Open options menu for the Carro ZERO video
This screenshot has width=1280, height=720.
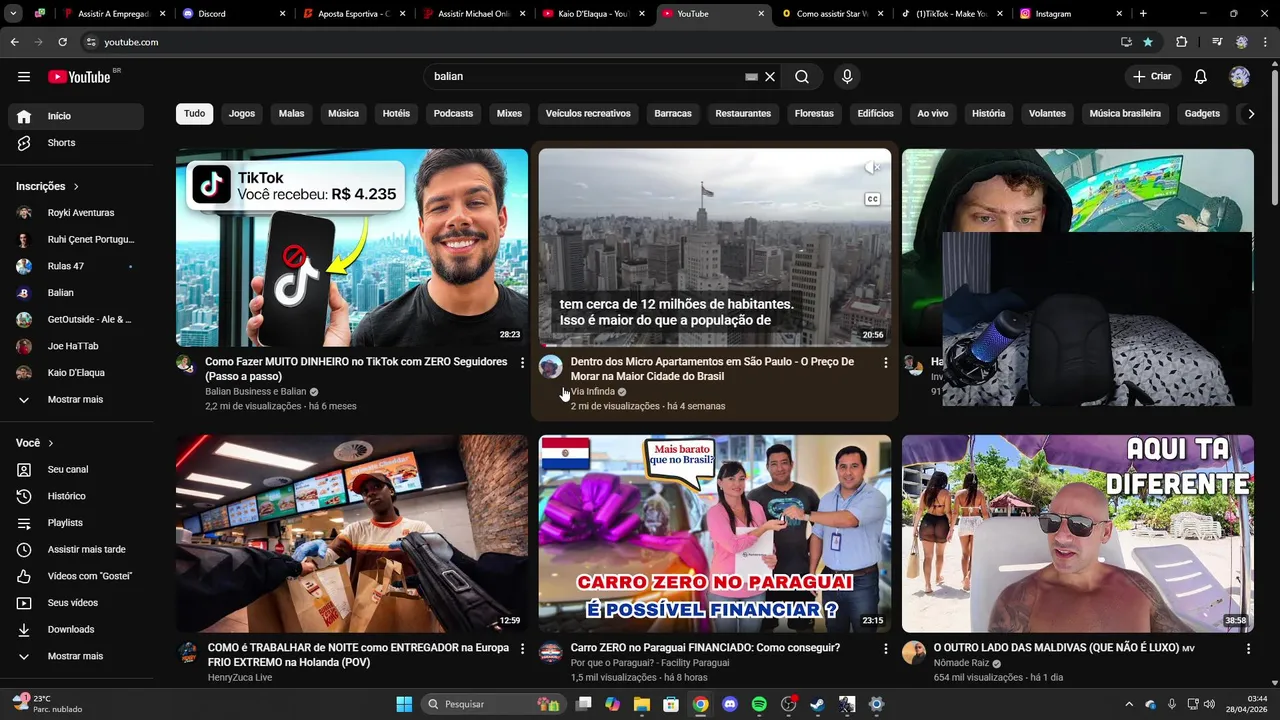(x=885, y=649)
